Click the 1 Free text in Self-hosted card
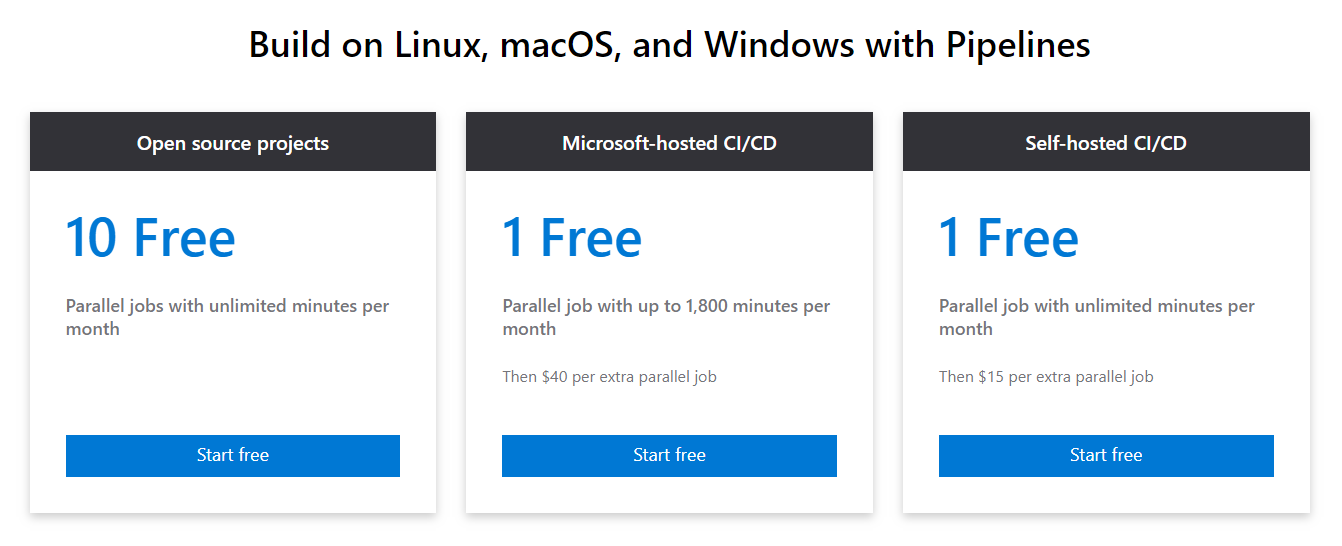Viewport: 1342px width, 546px height. [x=1008, y=238]
